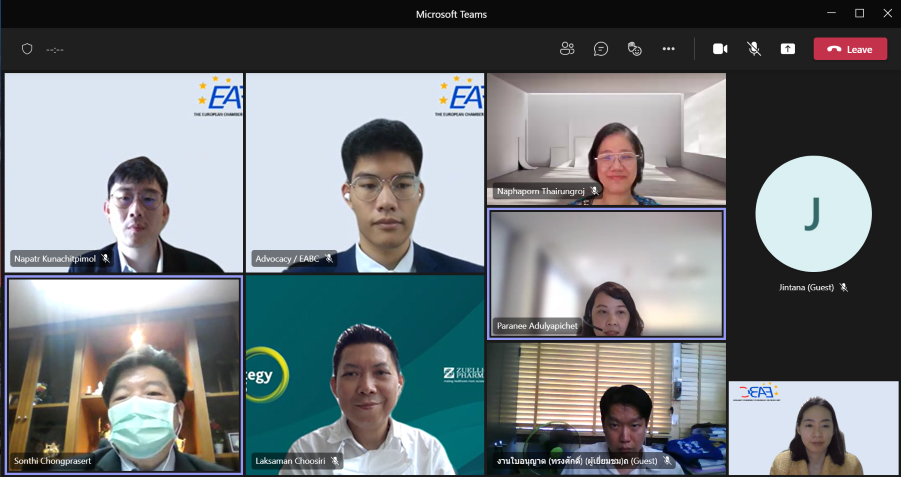Screen dimensions: 901x477
Task: Click the meeting timer display
Action: coord(55,49)
